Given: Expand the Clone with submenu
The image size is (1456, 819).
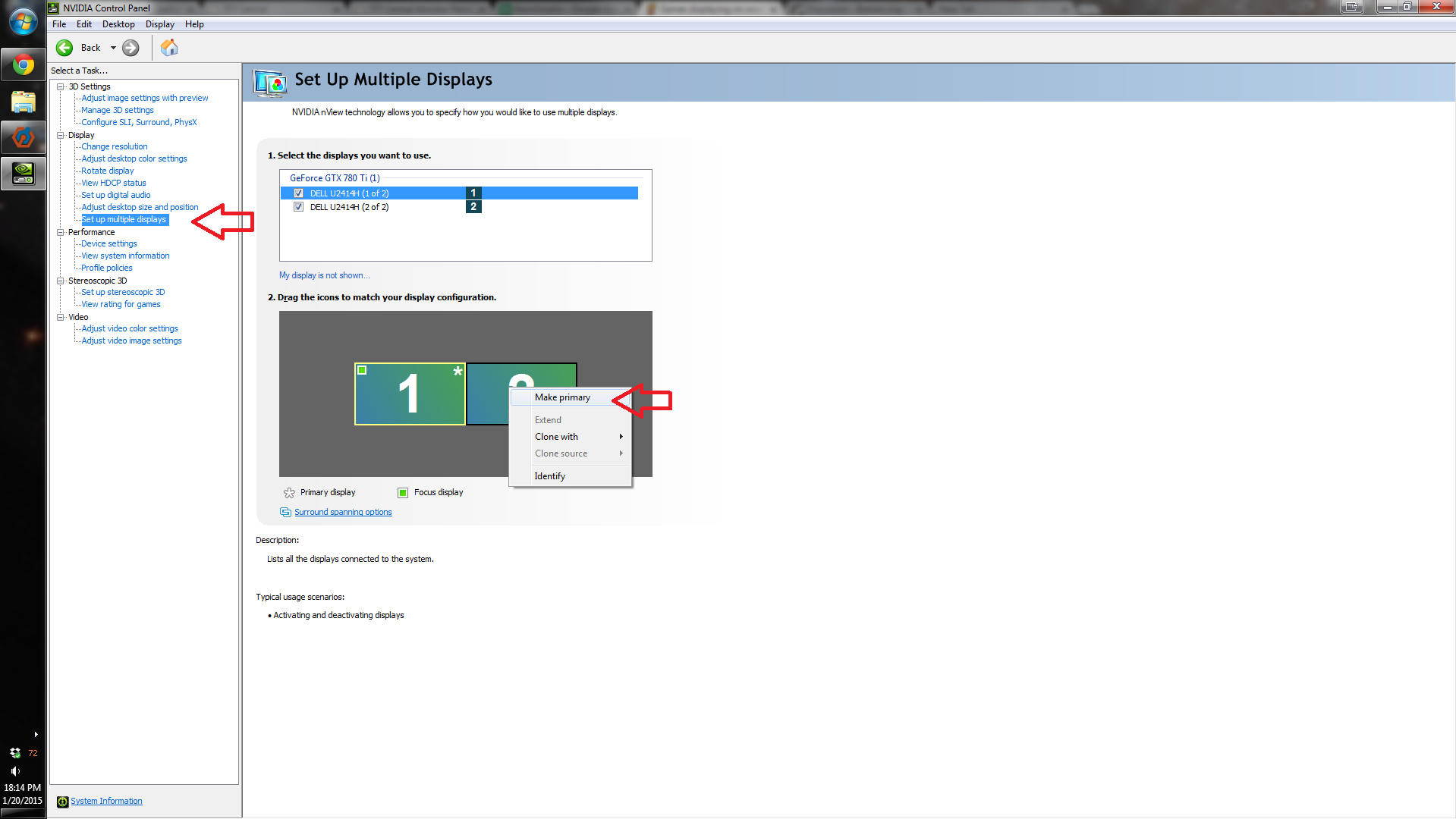Looking at the screenshot, I should (x=571, y=437).
